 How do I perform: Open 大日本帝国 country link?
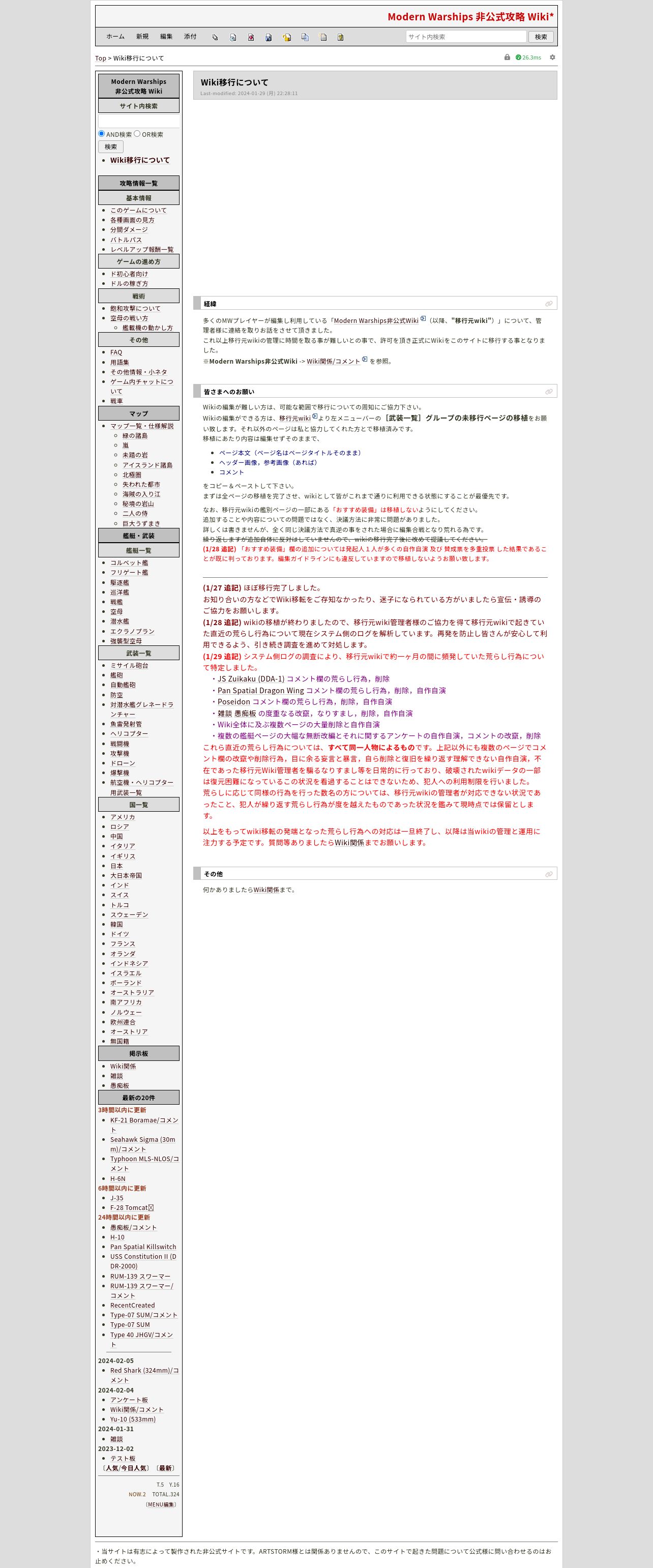[x=126, y=875]
